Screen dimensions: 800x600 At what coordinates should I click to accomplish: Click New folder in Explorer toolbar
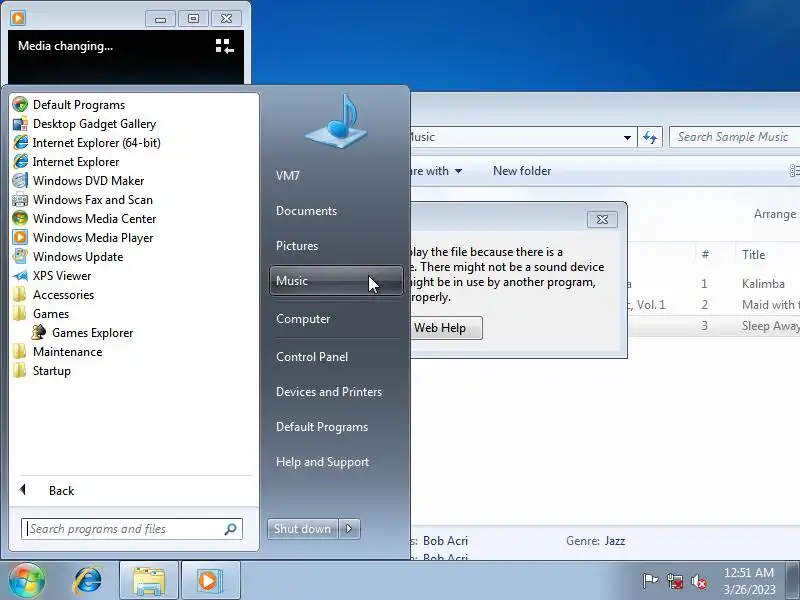pos(522,171)
